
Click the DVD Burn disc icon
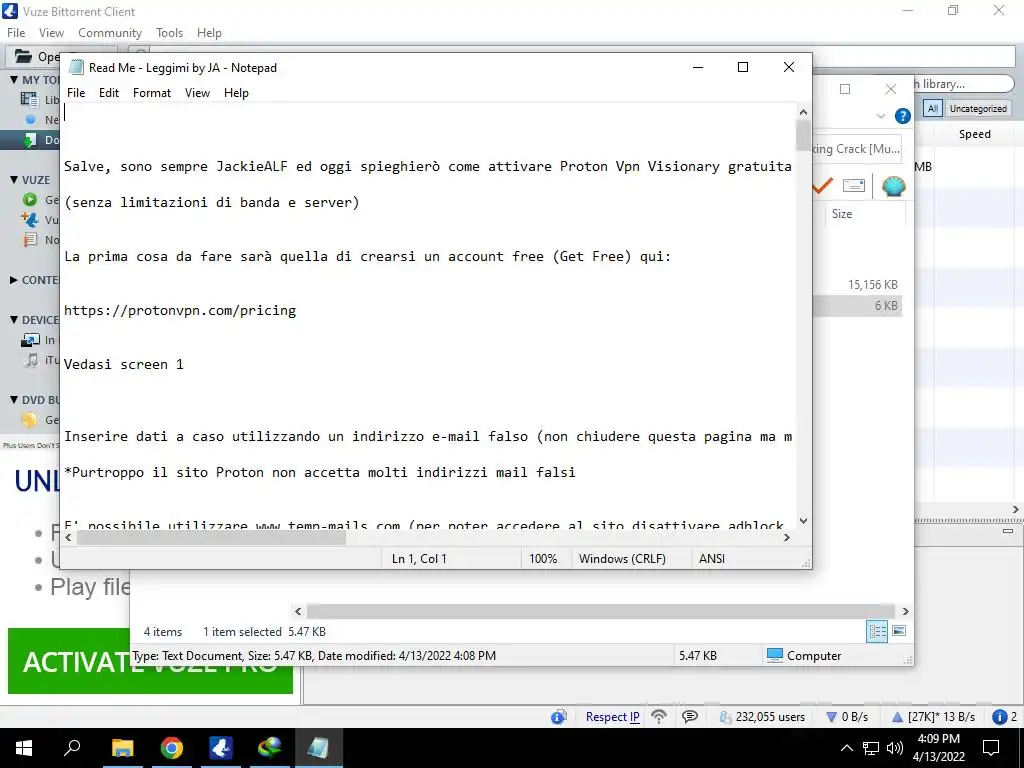[30, 420]
